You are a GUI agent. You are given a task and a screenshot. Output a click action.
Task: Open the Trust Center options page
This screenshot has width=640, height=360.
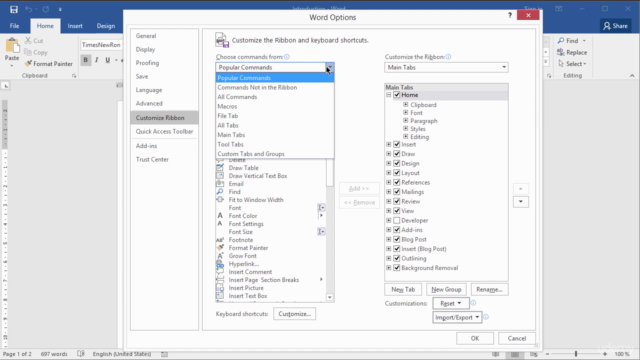tap(164, 159)
